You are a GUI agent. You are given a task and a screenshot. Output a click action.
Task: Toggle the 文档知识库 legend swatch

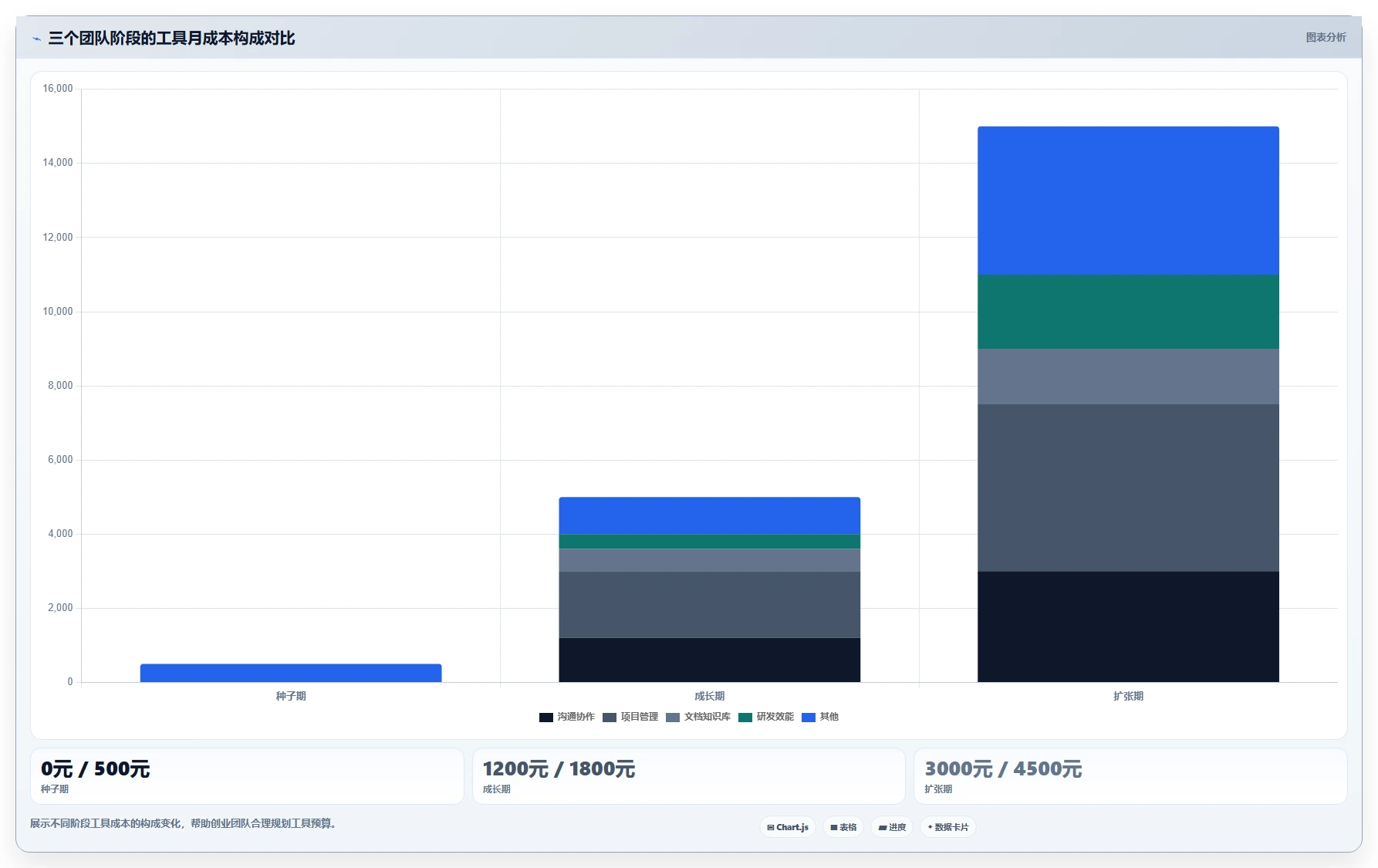[x=673, y=718]
